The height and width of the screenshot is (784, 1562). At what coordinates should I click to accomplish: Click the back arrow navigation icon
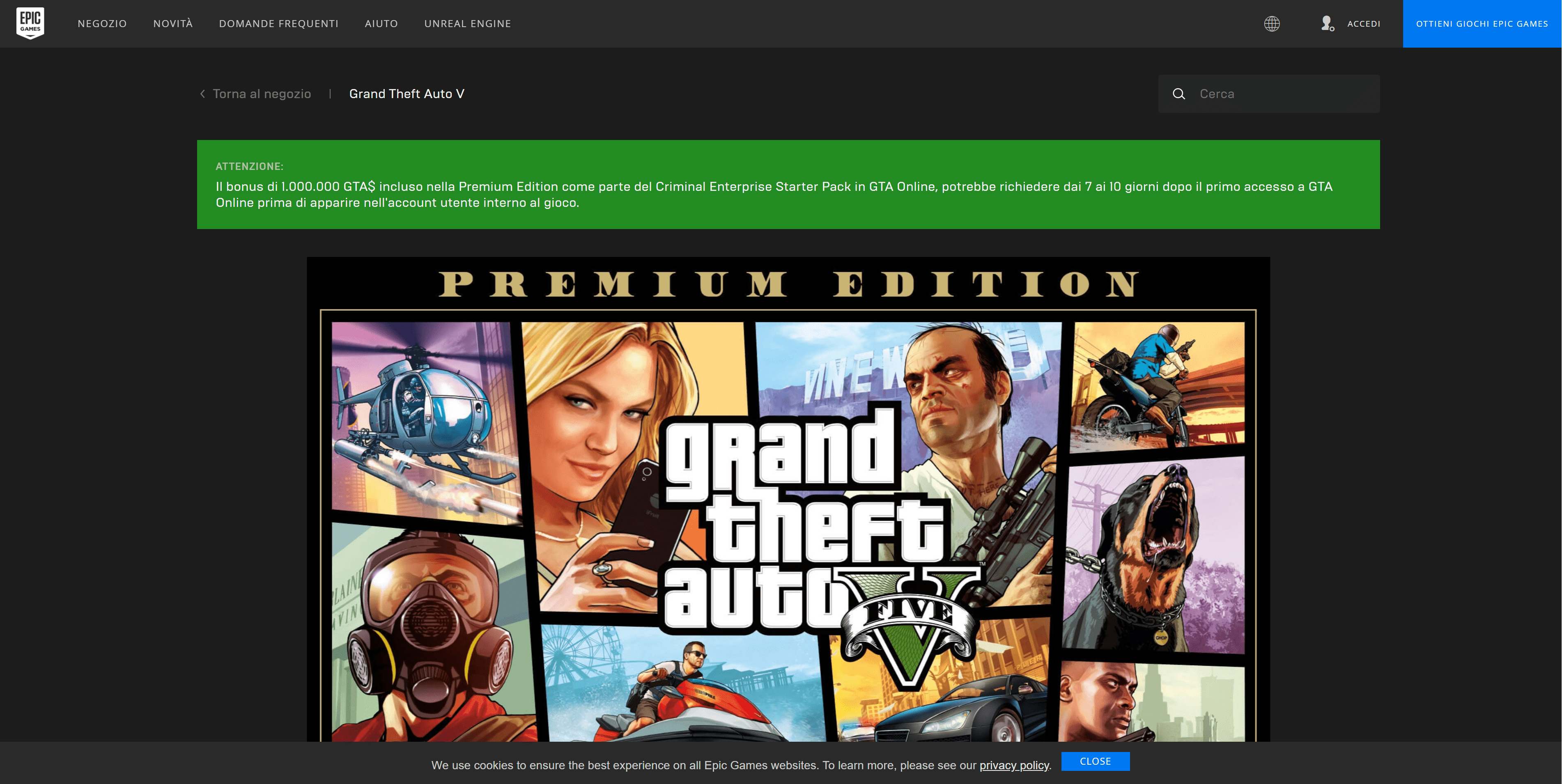click(x=201, y=93)
